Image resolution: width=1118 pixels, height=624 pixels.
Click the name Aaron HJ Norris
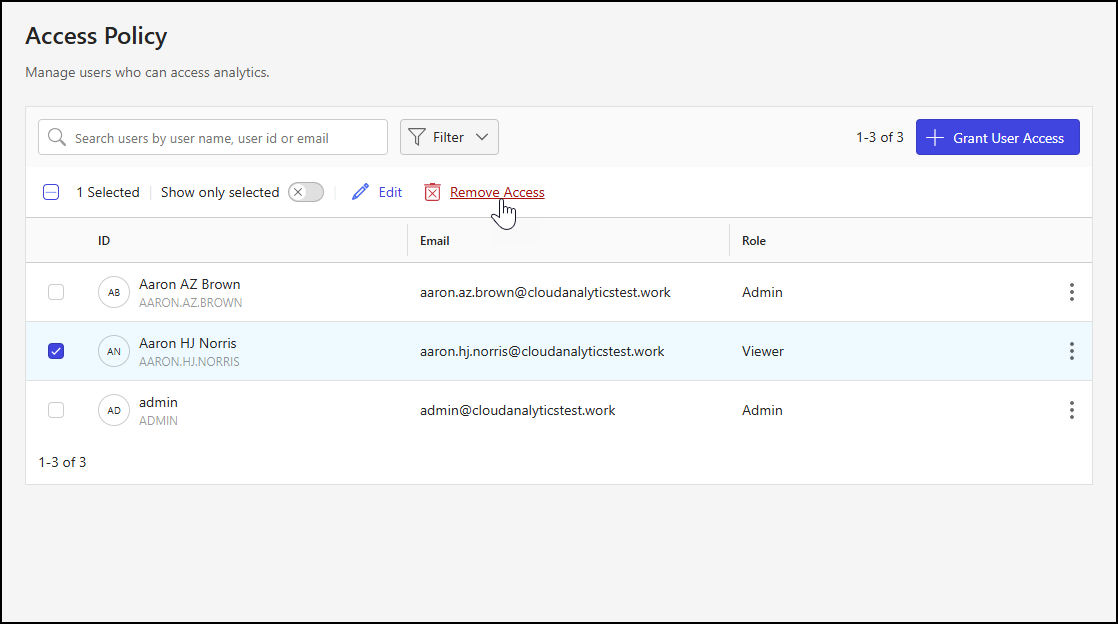coord(188,343)
